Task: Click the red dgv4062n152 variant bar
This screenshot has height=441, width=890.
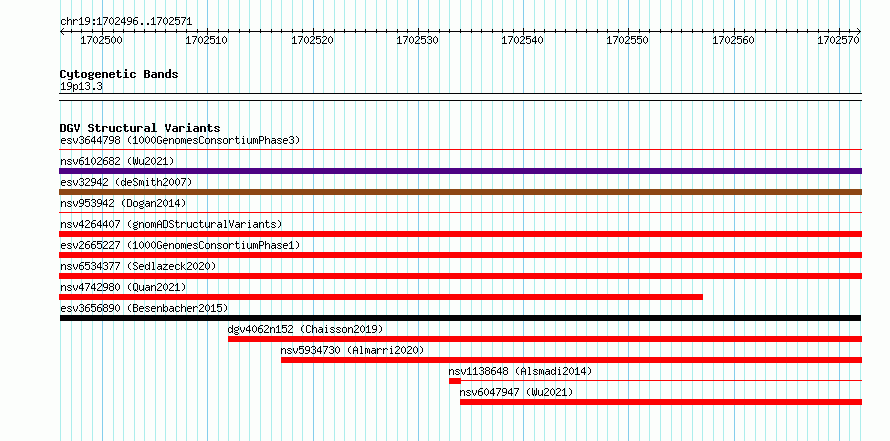Action: (x=545, y=339)
